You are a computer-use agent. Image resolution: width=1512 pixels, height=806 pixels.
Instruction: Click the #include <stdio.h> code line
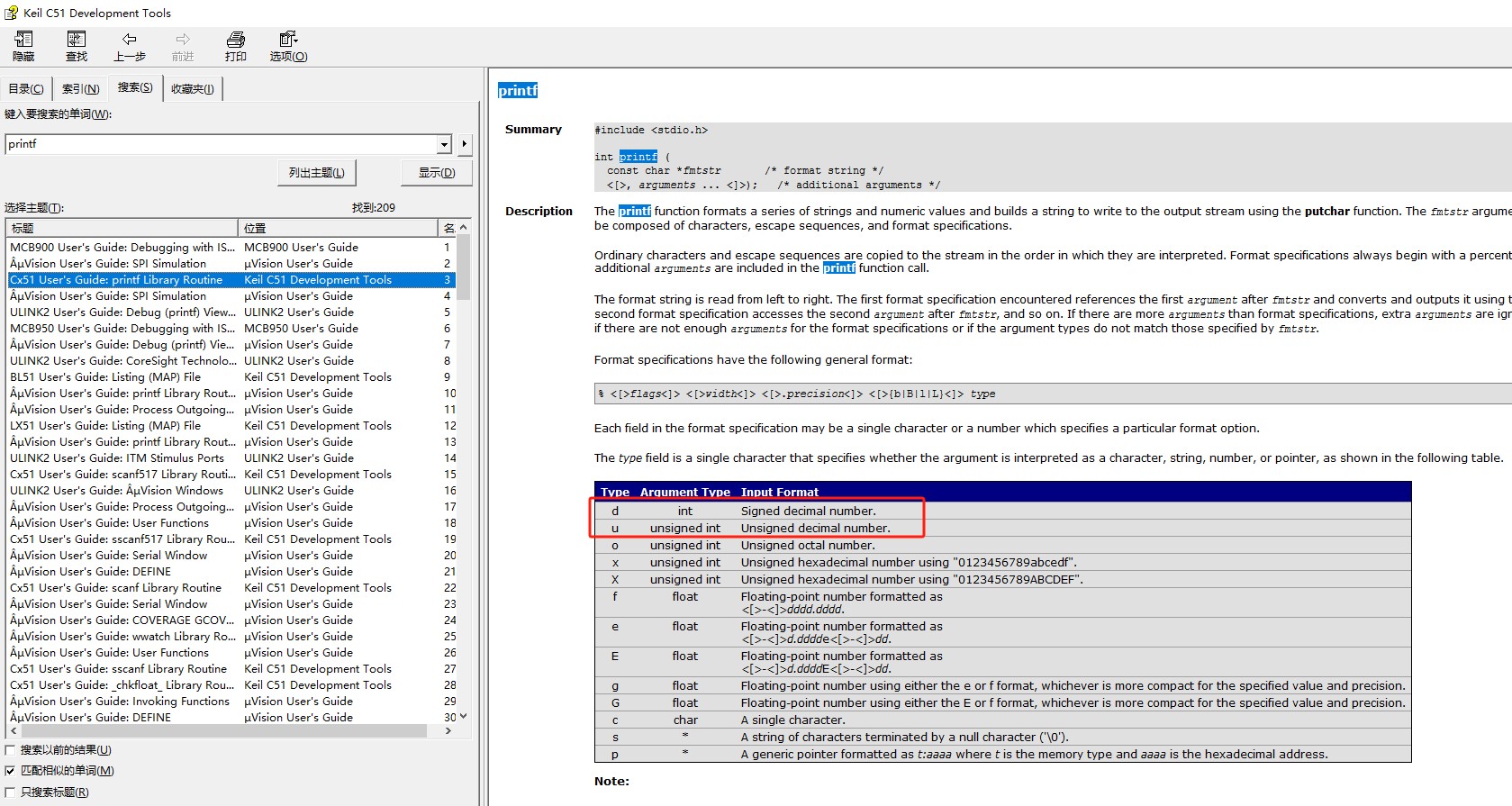pyautogui.click(x=651, y=131)
